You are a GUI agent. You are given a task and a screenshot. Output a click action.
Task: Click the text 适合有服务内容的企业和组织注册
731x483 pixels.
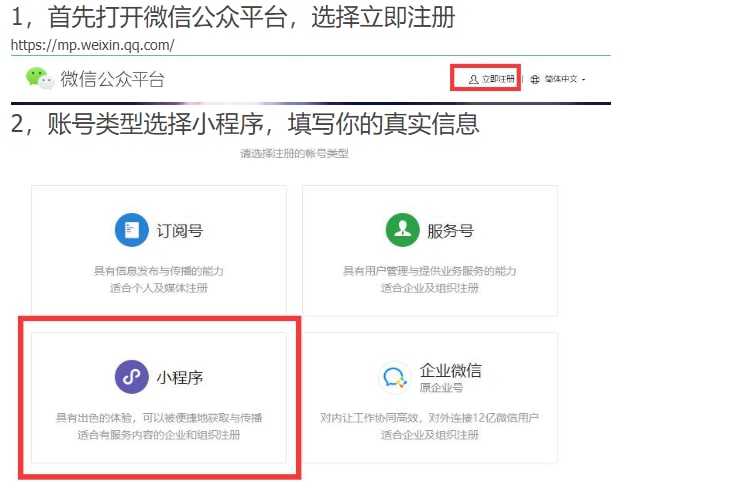pos(159,435)
